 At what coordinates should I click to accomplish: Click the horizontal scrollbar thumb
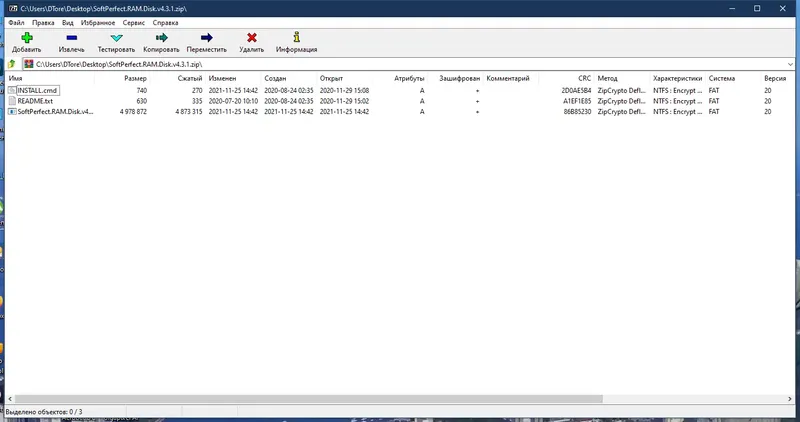(309, 399)
